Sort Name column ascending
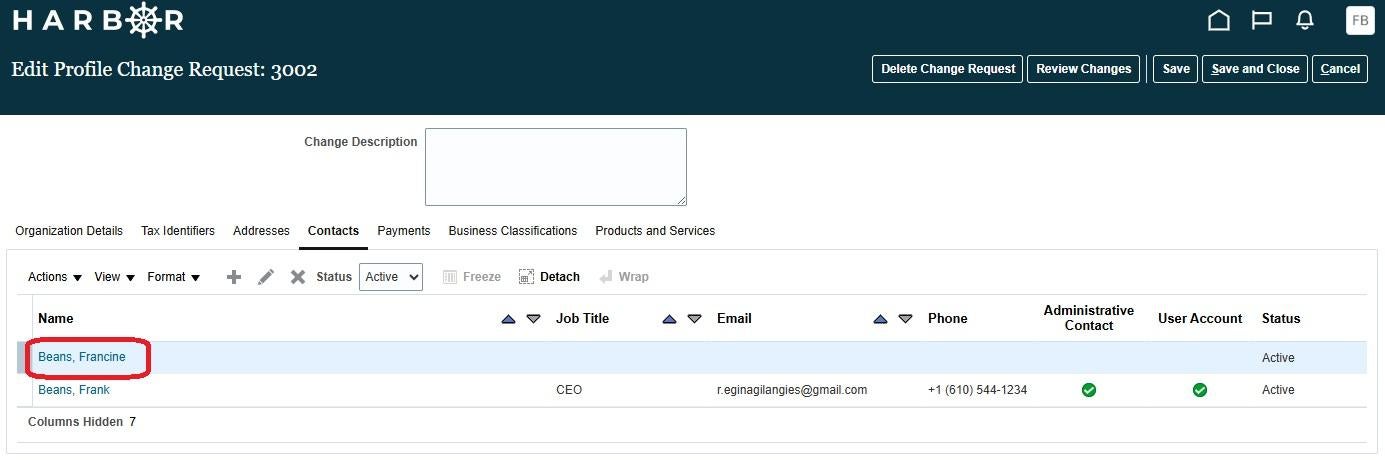This screenshot has height=460, width=1385. (508, 319)
